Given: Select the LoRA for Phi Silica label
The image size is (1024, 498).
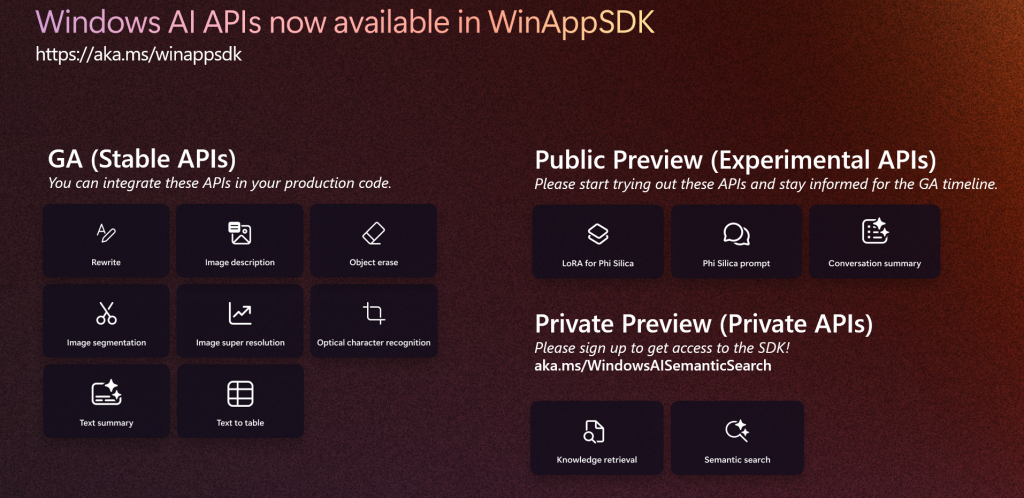Looking at the screenshot, I should [598, 264].
